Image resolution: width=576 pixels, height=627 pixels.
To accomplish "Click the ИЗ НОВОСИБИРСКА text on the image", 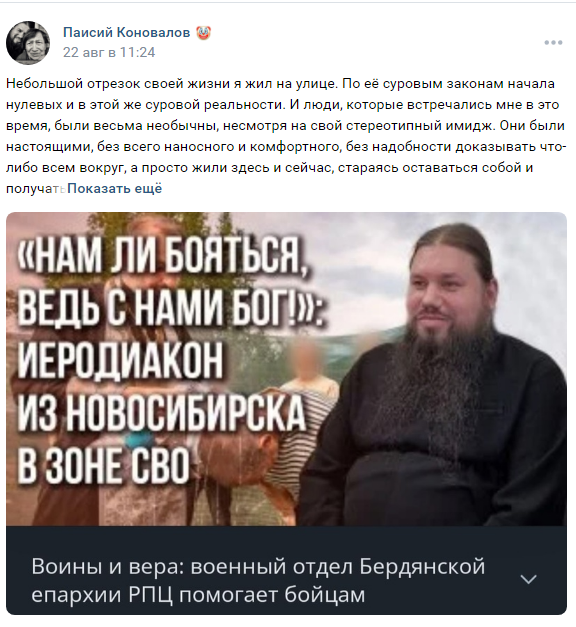I will pos(162,413).
